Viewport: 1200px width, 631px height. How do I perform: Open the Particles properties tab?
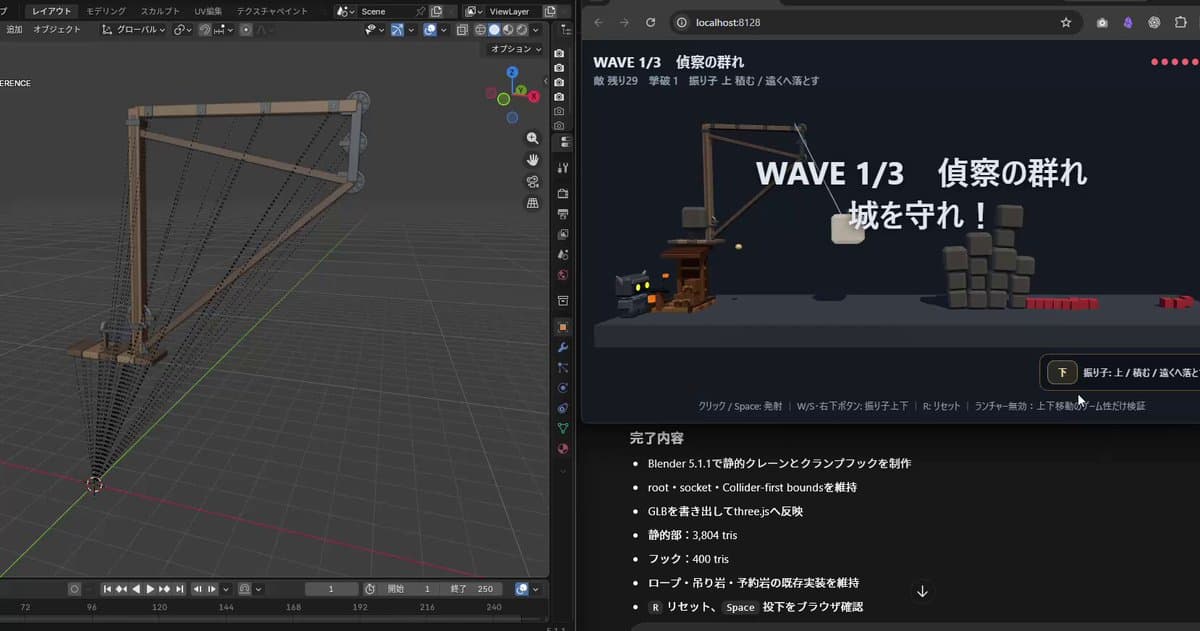[563, 367]
